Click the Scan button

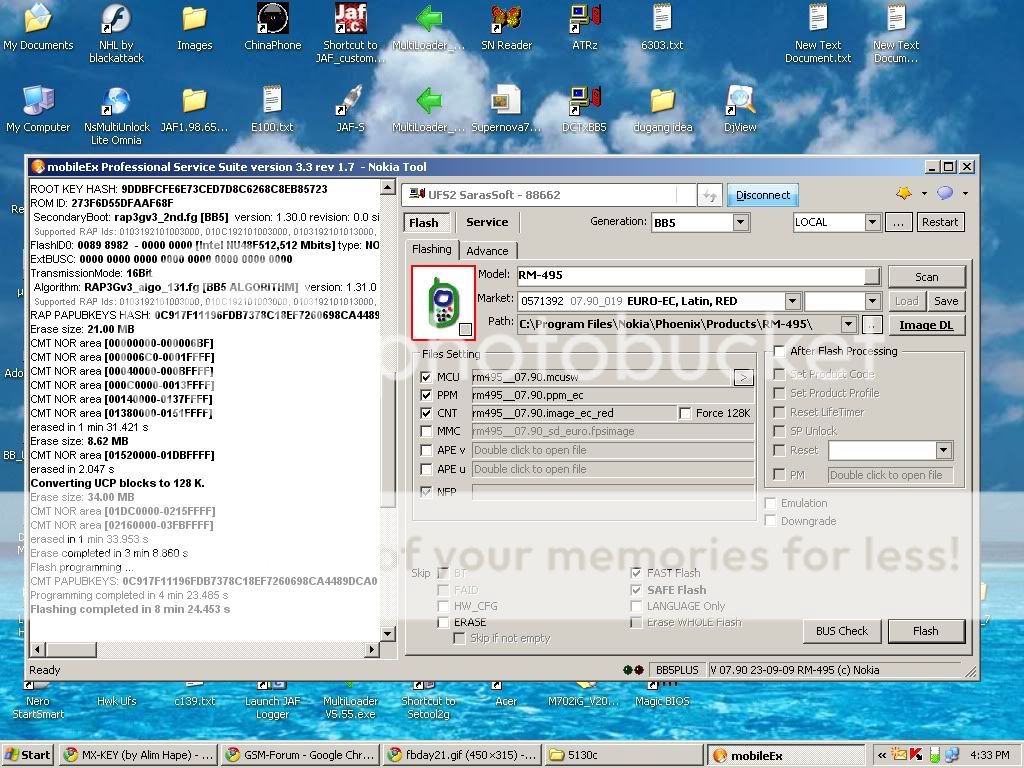tap(926, 277)
